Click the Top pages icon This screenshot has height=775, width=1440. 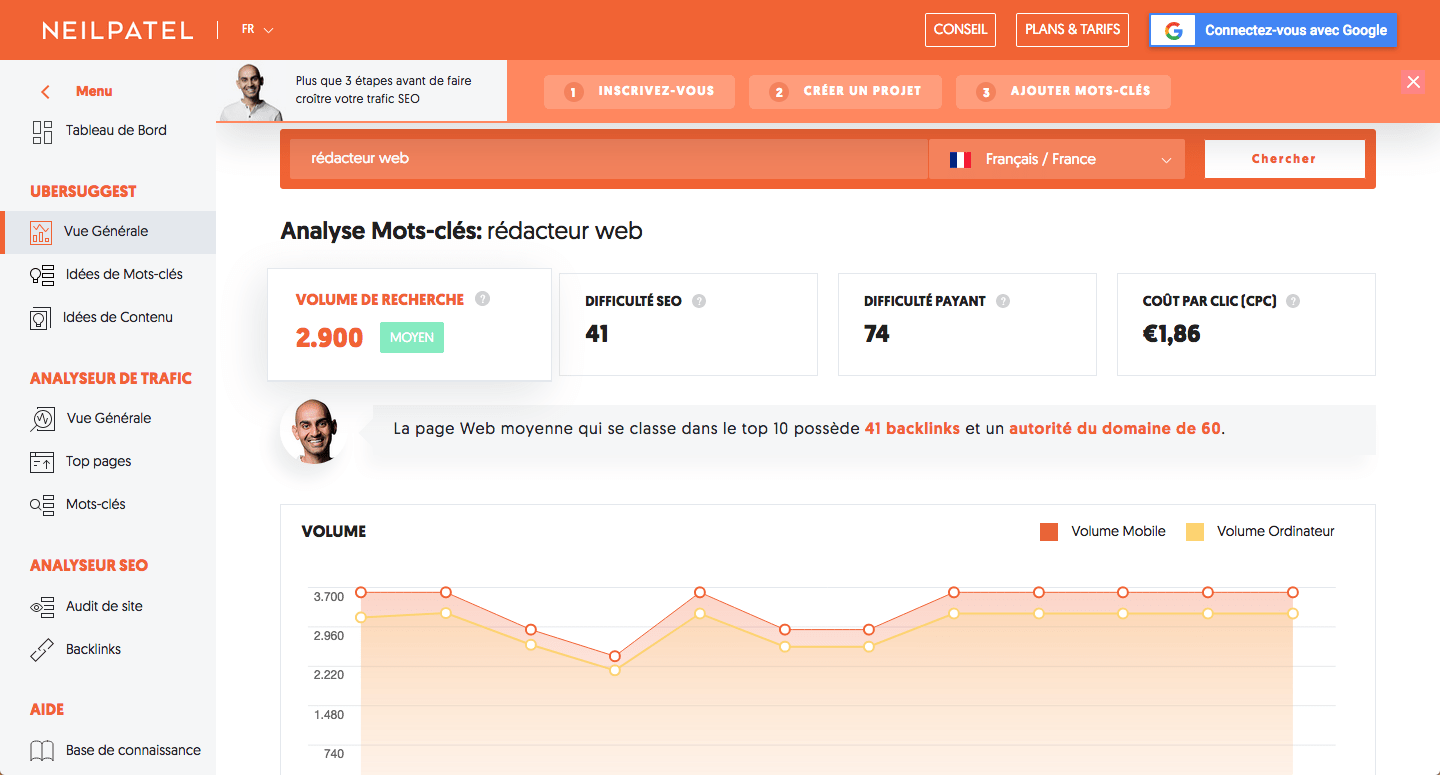coord(42,462)
